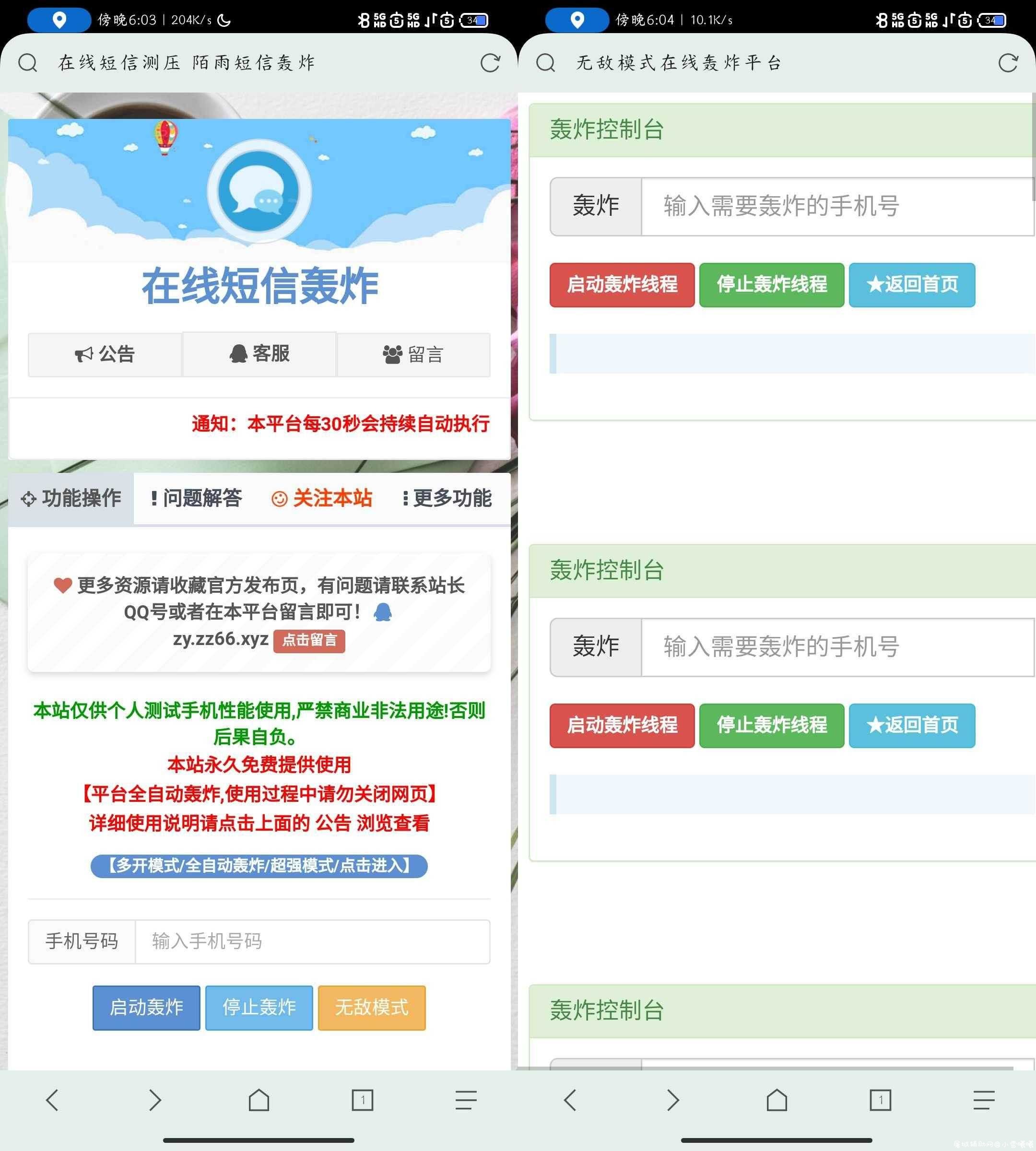1036x1151 pixels.
Task: Tap search icon in right browser address bar
Action: (545, 63)
